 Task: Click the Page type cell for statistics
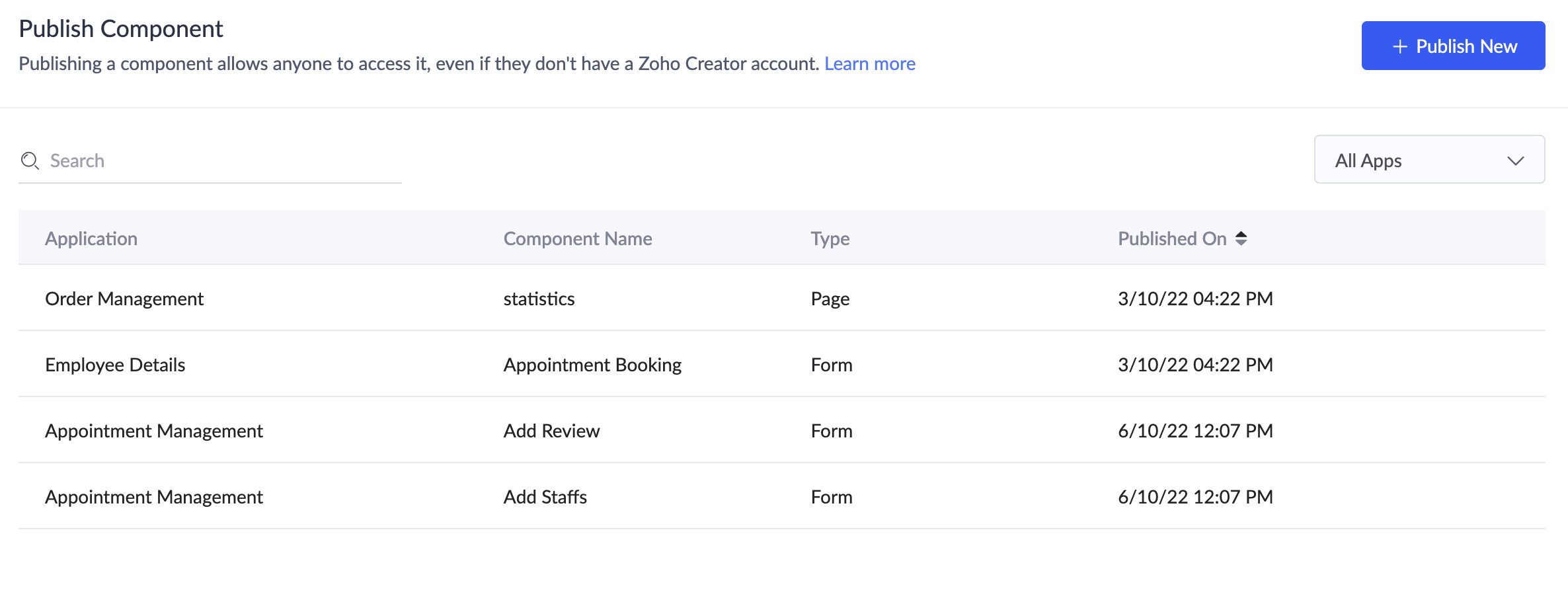coord(830,299)
